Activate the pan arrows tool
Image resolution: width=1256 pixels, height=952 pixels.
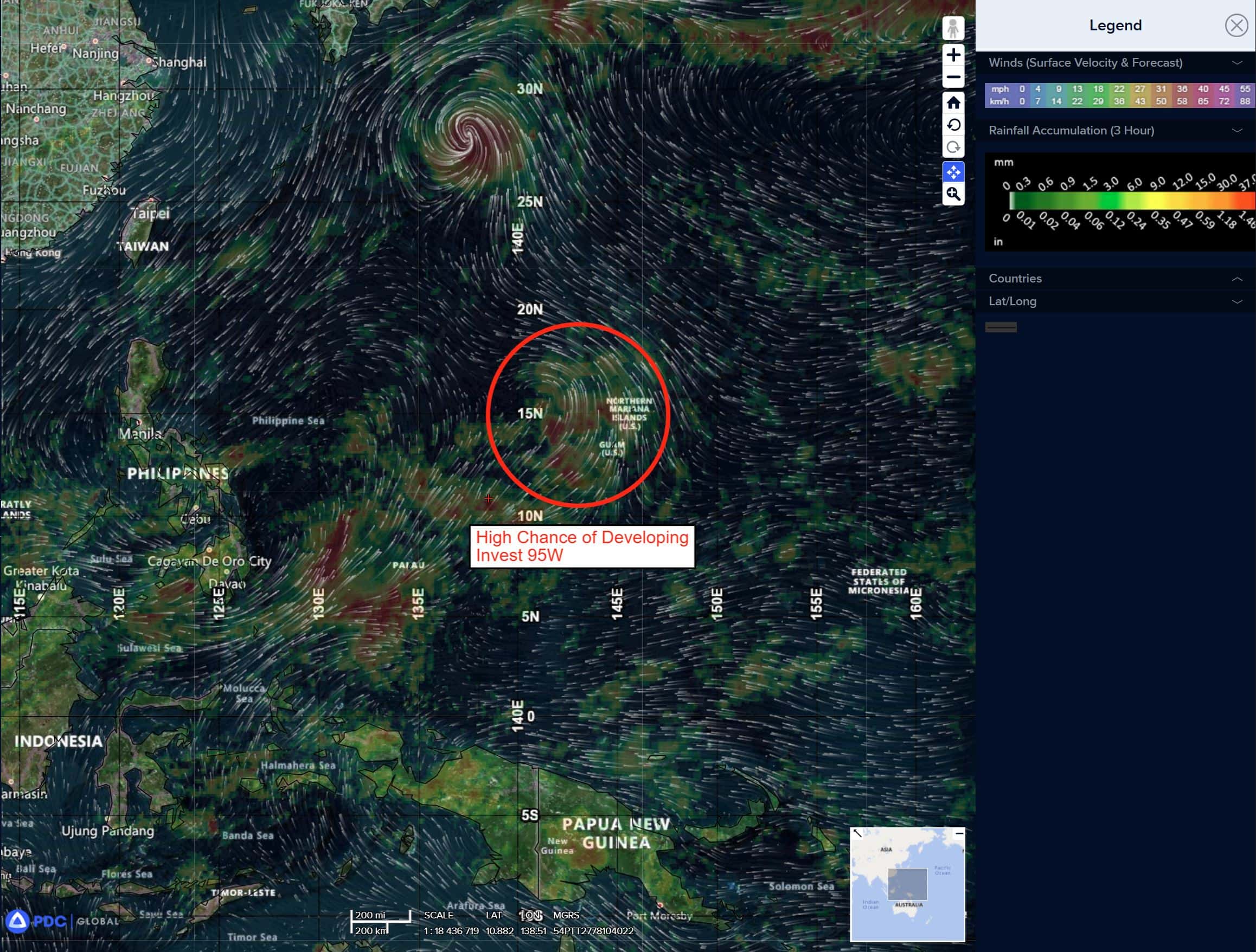953,171
